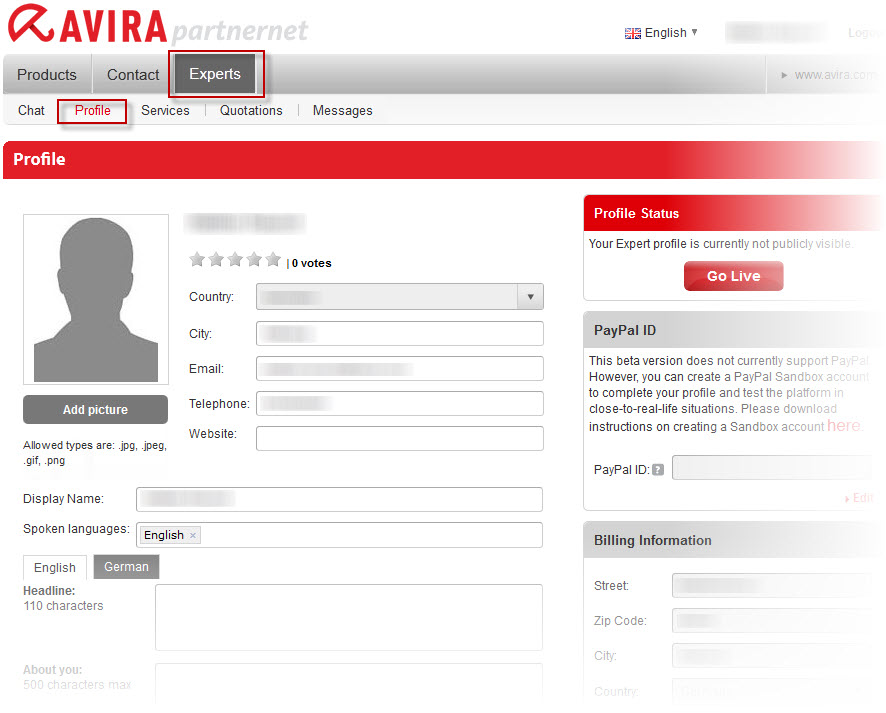886x713 pixels.
Task: Switch to the German description tab
Action: click(x=127, y=567)
